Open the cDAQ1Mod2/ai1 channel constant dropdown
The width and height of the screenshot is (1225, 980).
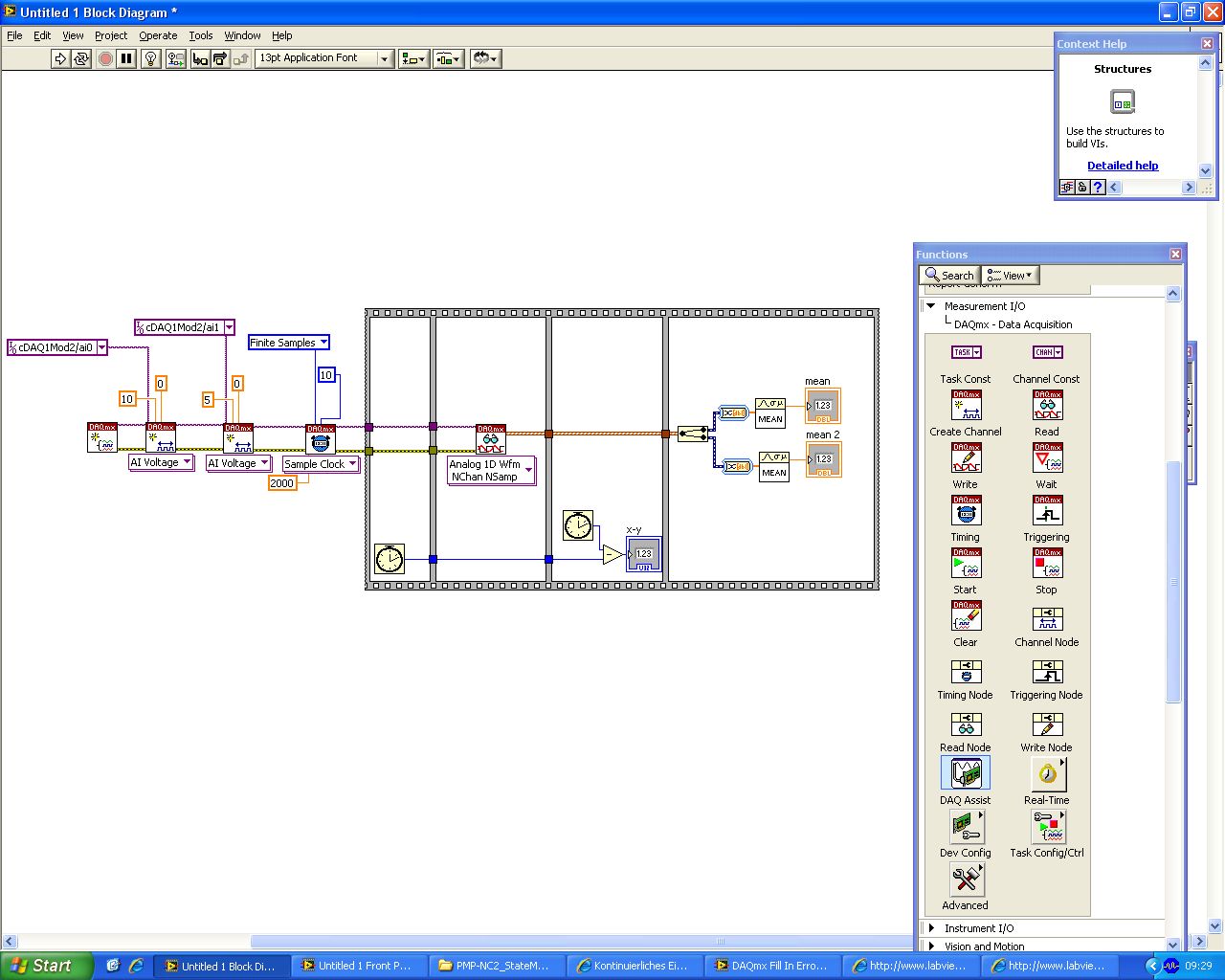229,327
